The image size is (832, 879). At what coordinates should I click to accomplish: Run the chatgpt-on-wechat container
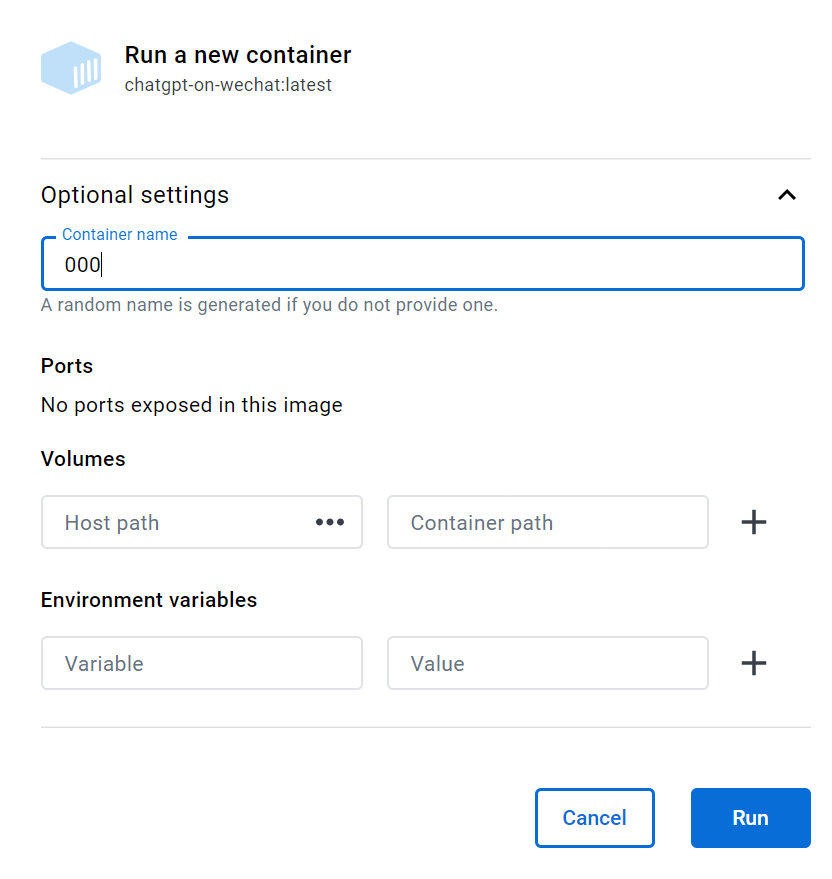click(x=750, y=818)
